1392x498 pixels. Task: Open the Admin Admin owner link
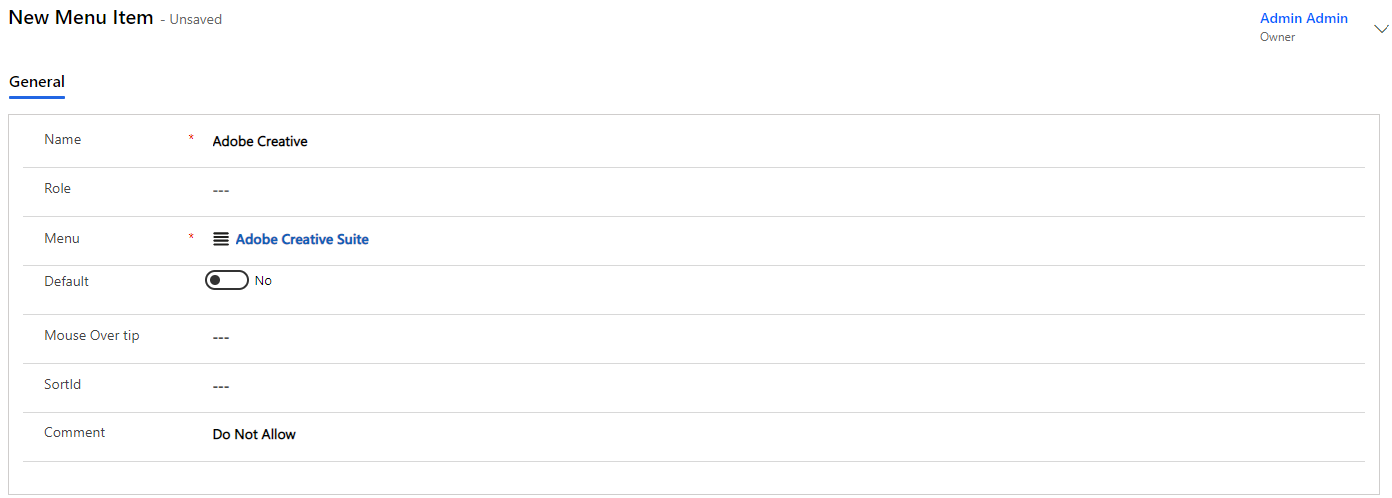tap(1303, 18)
